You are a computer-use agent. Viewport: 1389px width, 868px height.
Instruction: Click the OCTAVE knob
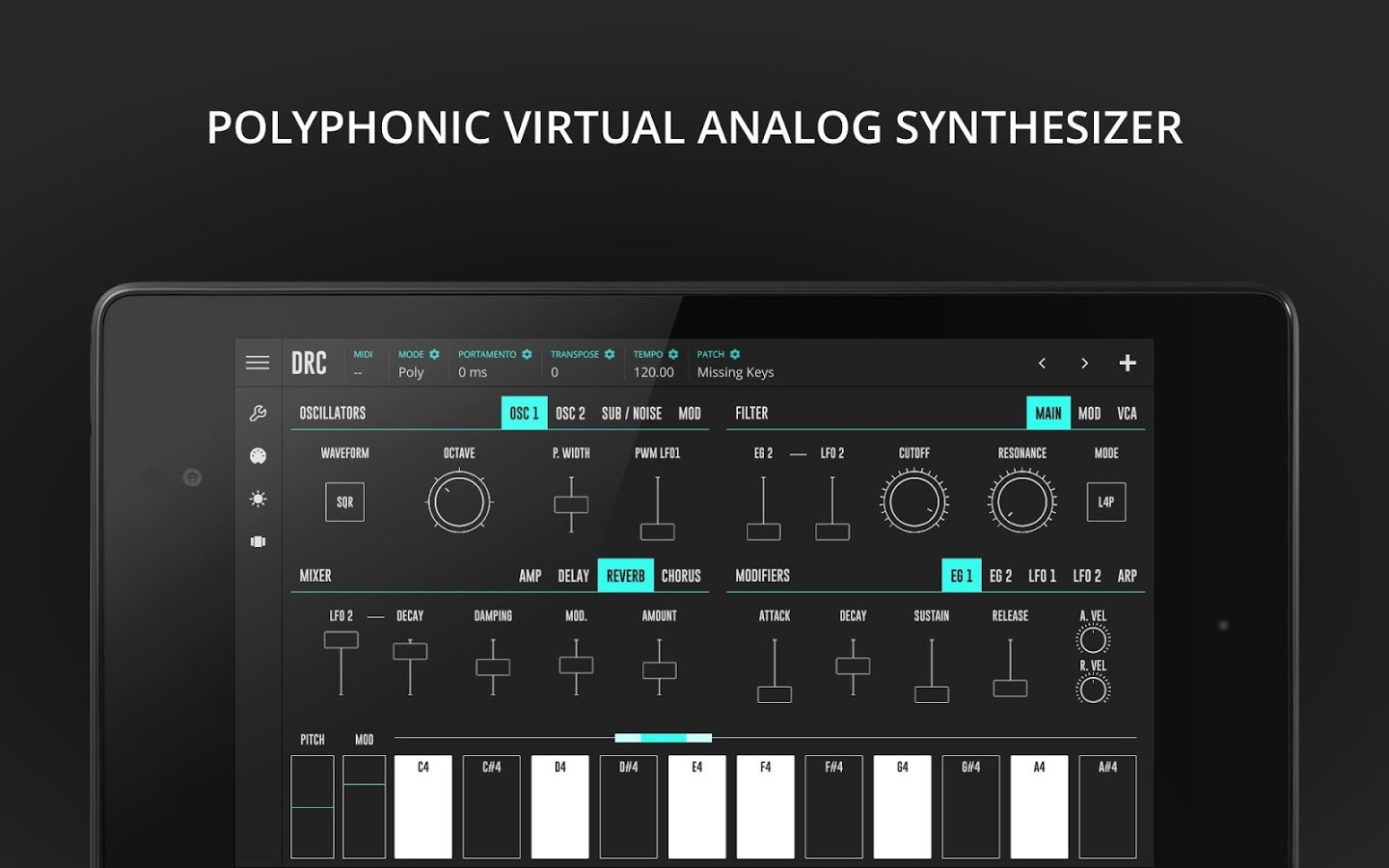pos(459,502)
